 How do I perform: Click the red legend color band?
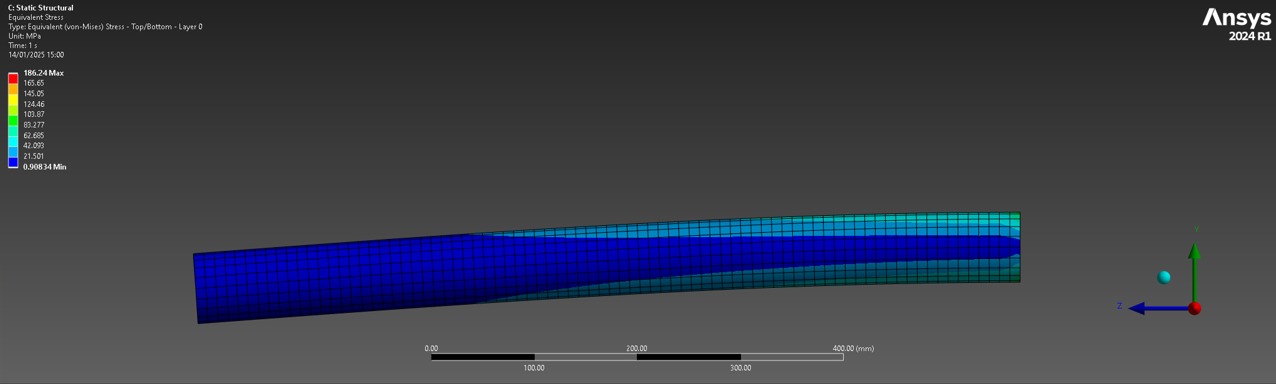click(13, 78)
